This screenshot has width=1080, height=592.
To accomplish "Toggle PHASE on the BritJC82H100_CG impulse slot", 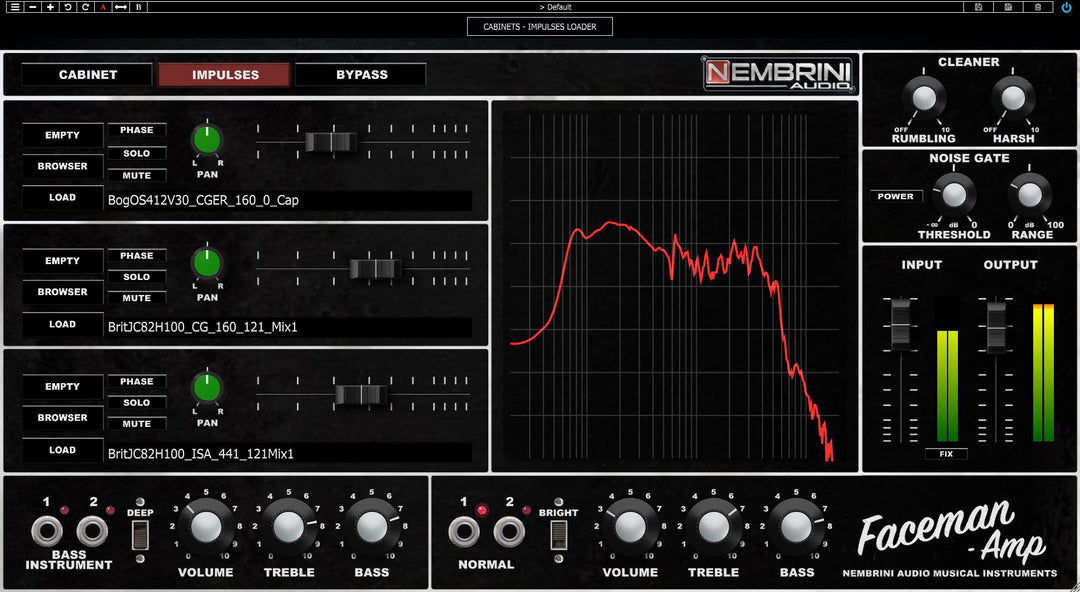I will (x=136, y=256).
